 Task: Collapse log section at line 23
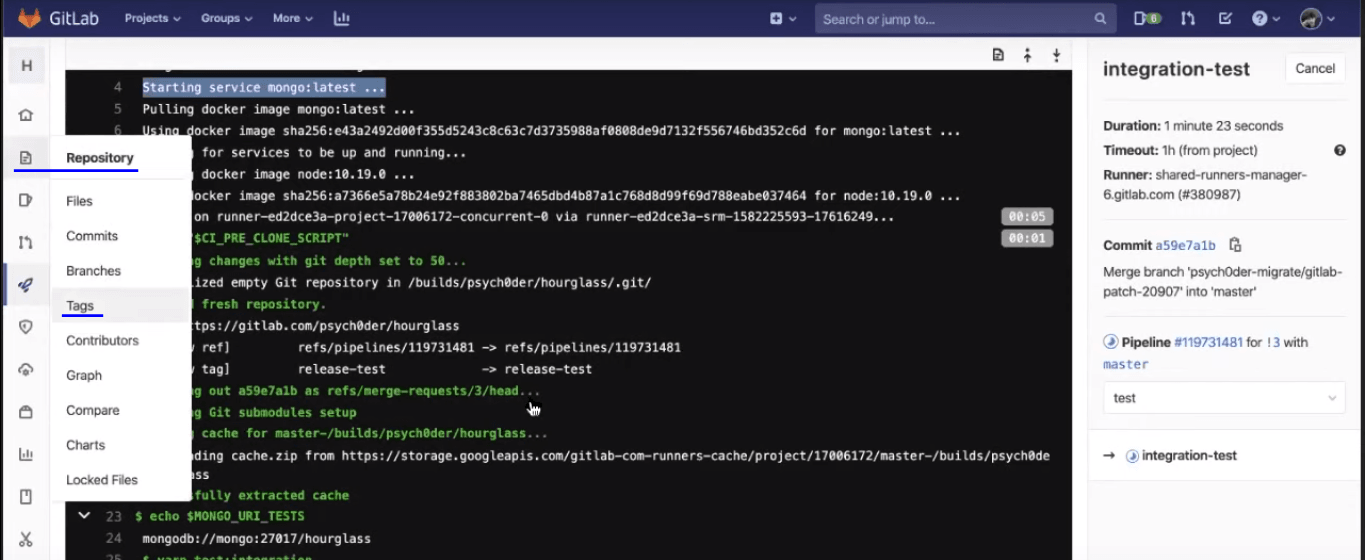(84, 516)
